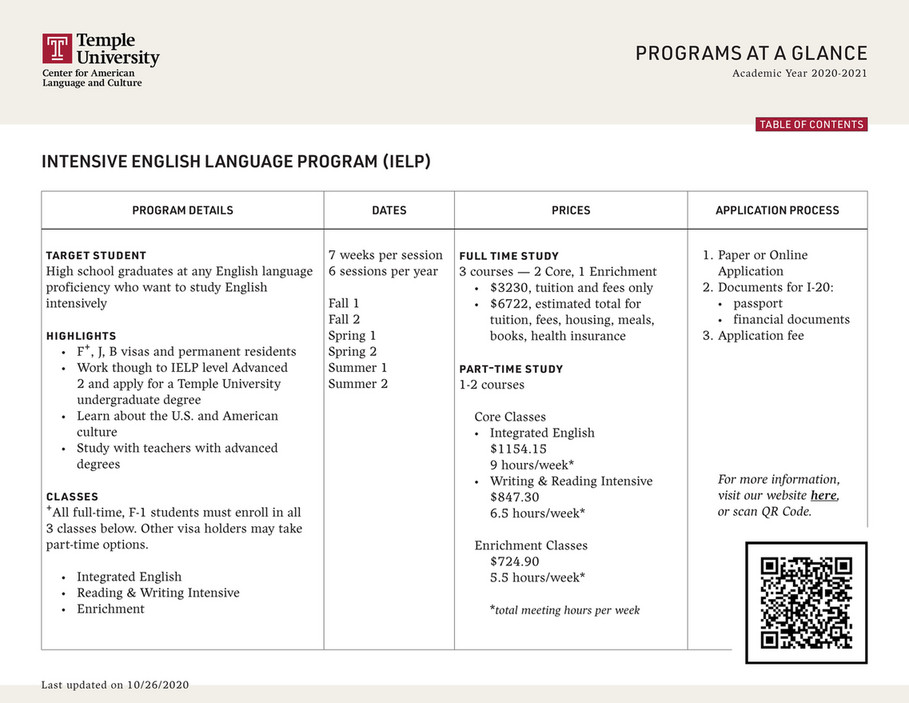
Task: Select the 'Prices' column header
Action: click(571, 211)
